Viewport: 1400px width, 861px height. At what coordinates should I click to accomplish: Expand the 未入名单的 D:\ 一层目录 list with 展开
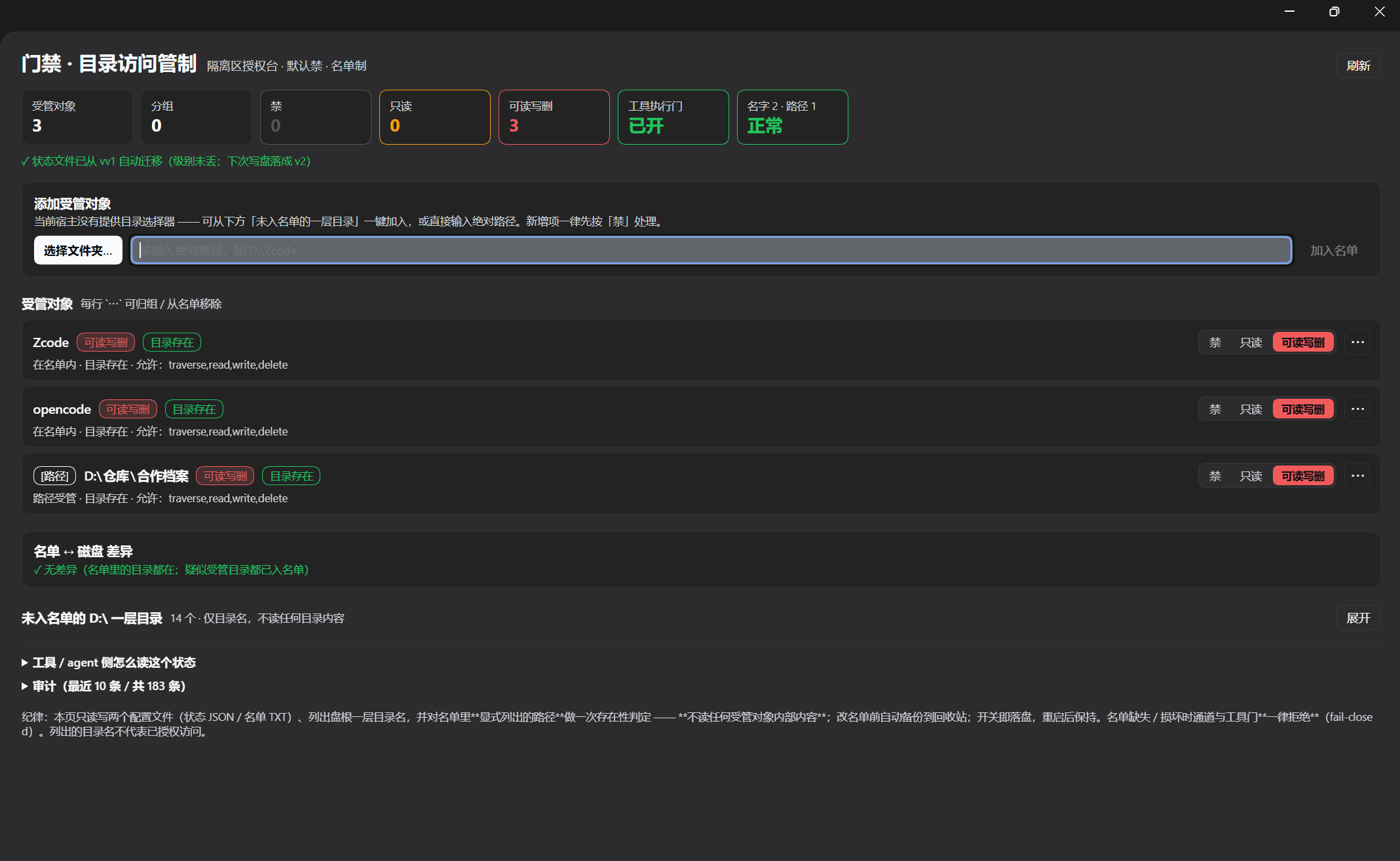[1358, 618]
